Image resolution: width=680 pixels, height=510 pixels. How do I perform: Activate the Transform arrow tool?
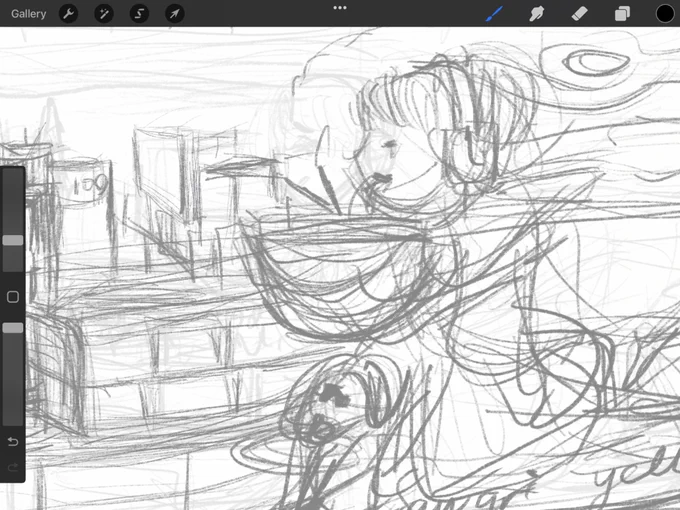point(175,14)
